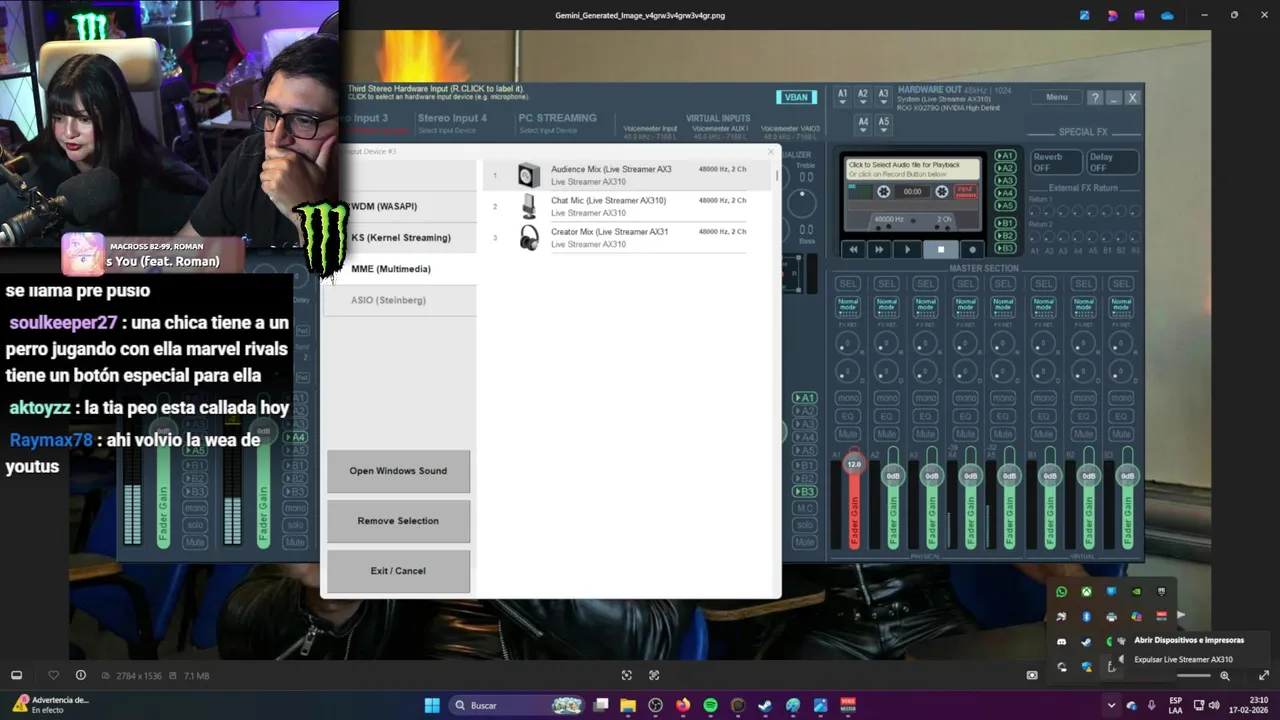This screenshot has width=1280, height=720.
Task: Click red A1 master fader knob
Action: (854, 464)
